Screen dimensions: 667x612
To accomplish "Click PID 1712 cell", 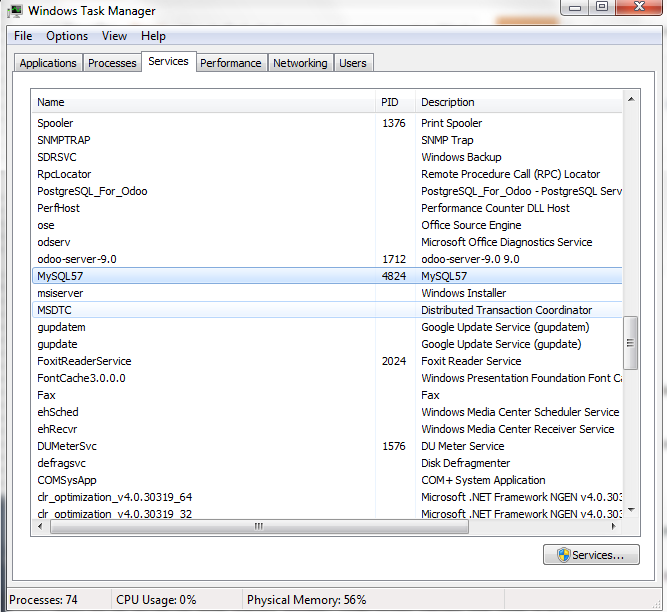I will [394, 259].
